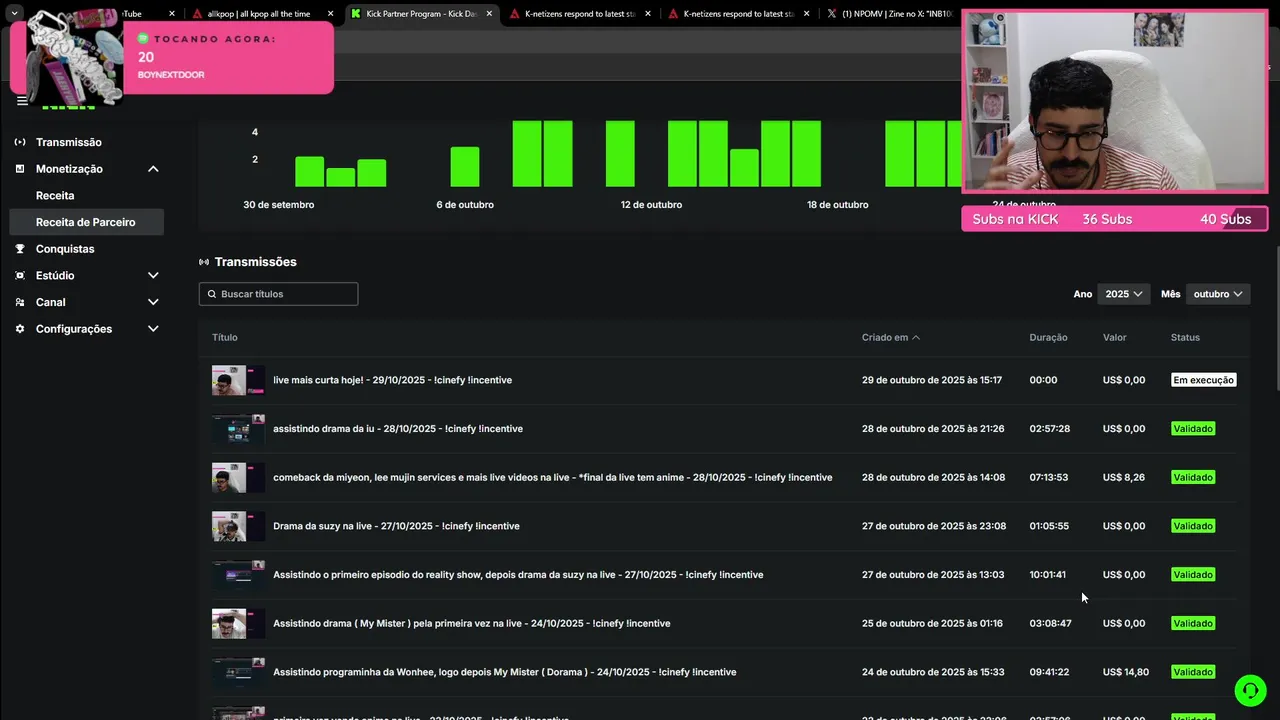This screenshot has height=720, width=1280.
Task: Click the Duração column header
Action: click(x=1048, y=337)
